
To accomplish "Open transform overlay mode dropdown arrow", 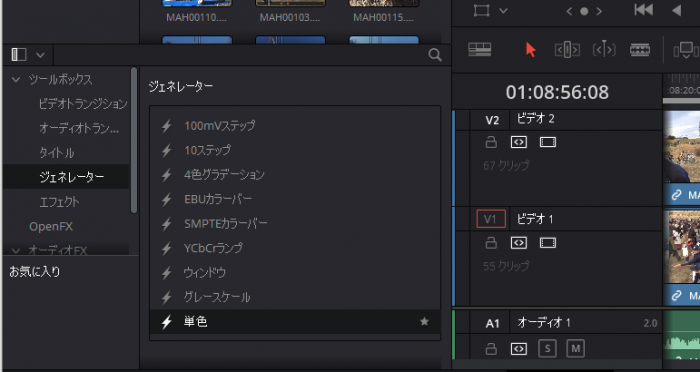I will (503, 11).
